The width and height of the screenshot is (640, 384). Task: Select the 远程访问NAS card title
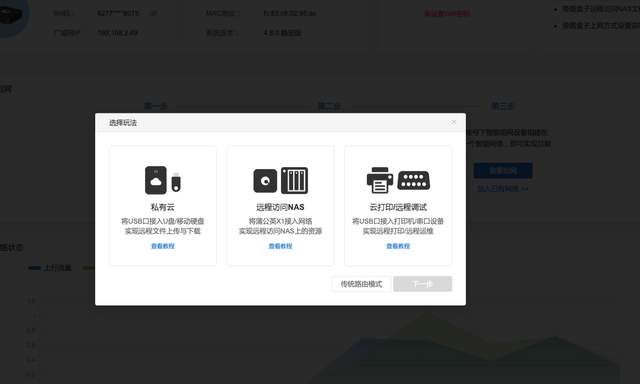coord(280,207)
